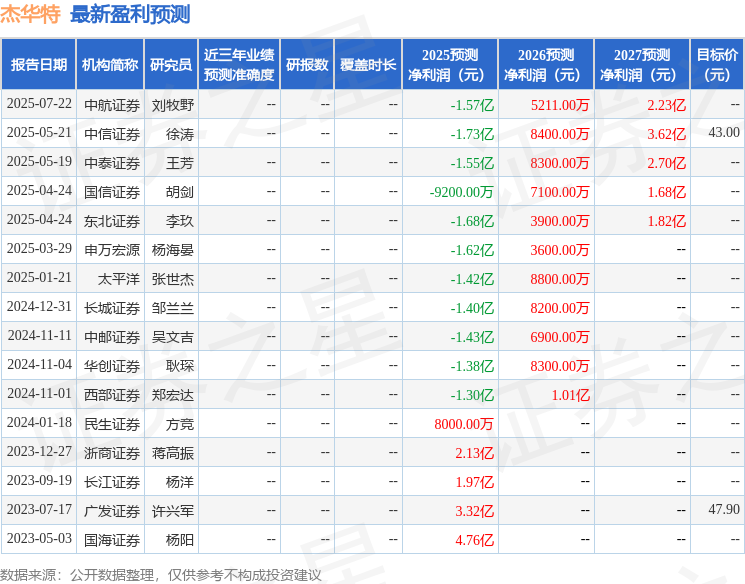Image resolution: width=745 pixels, height=584 pixels.
Task: Select the 国海证券 institution cell
Action: click(112, 540)
